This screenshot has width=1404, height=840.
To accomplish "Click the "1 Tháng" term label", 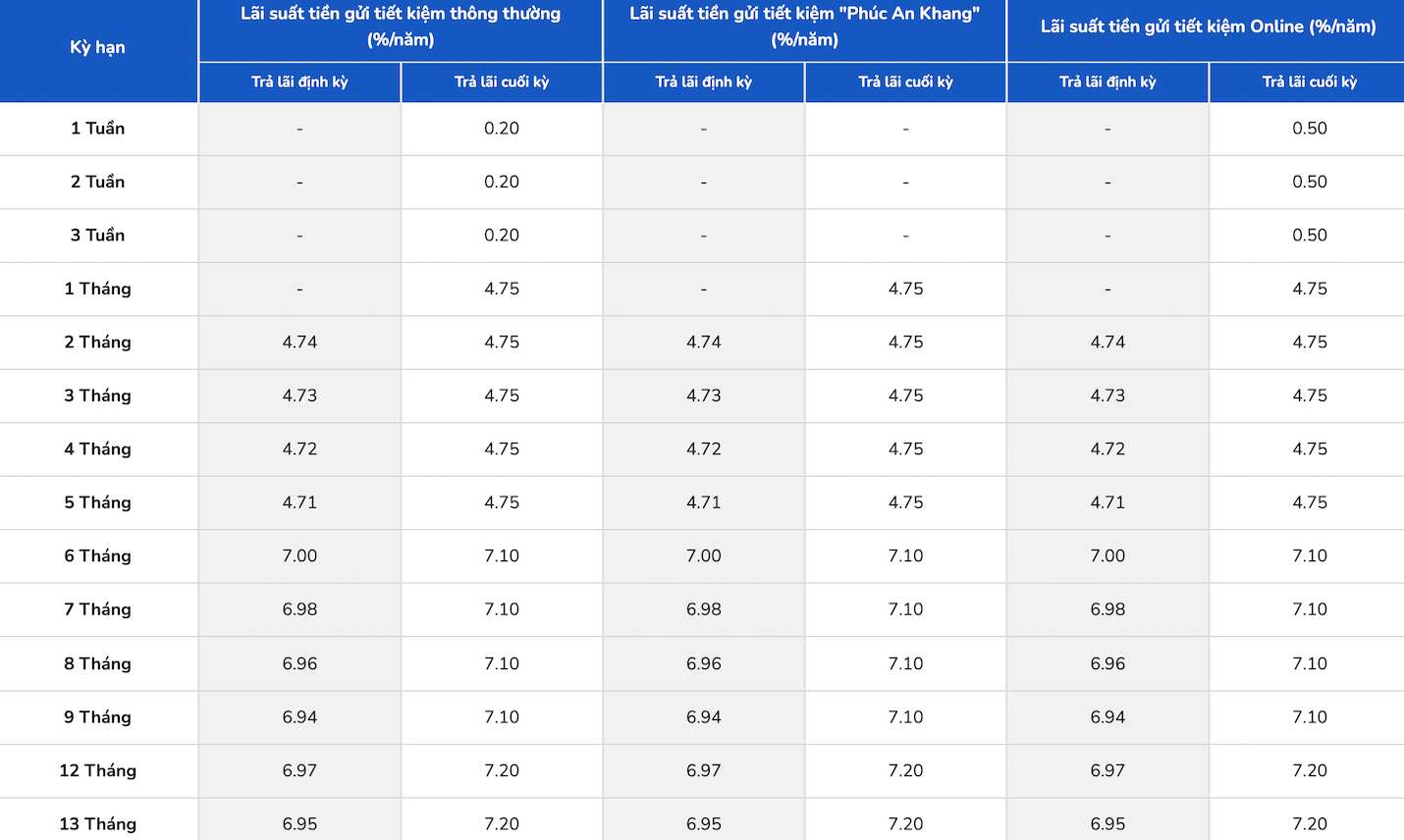I will (98, 289).
